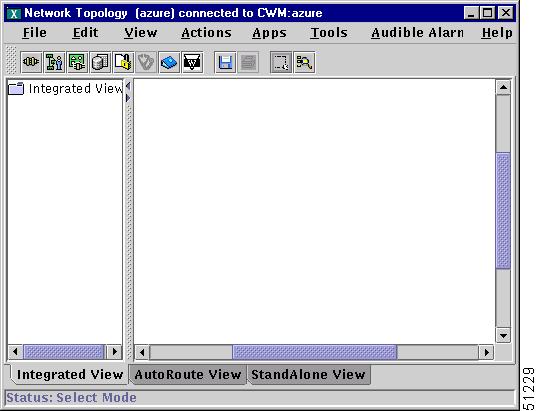
Task: Click the tree pane horizontal scrollbar thumb
Action: point(64,352)
